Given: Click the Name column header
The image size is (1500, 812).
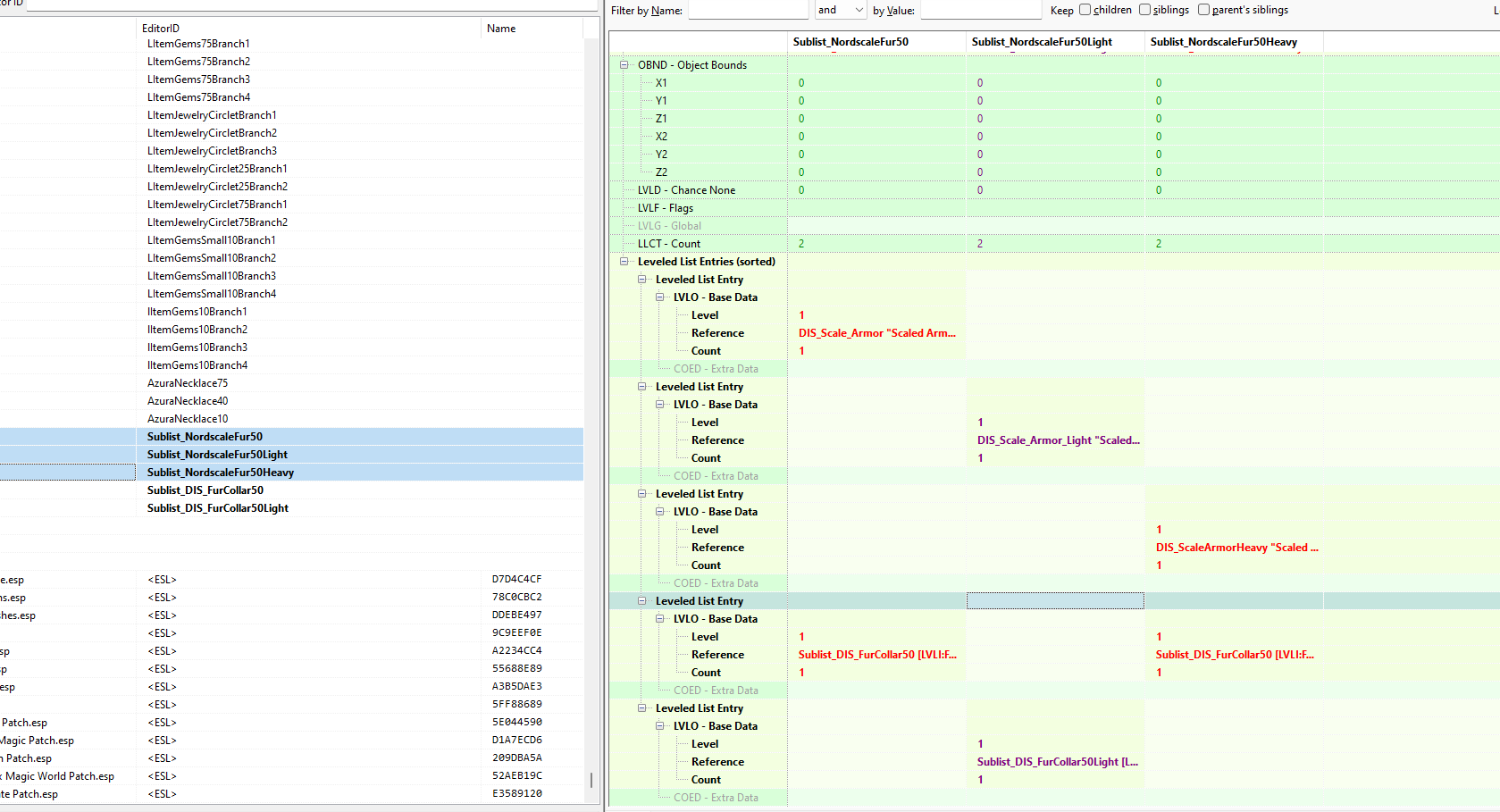Looking at the screenshot, I should (x=501, y=29).
